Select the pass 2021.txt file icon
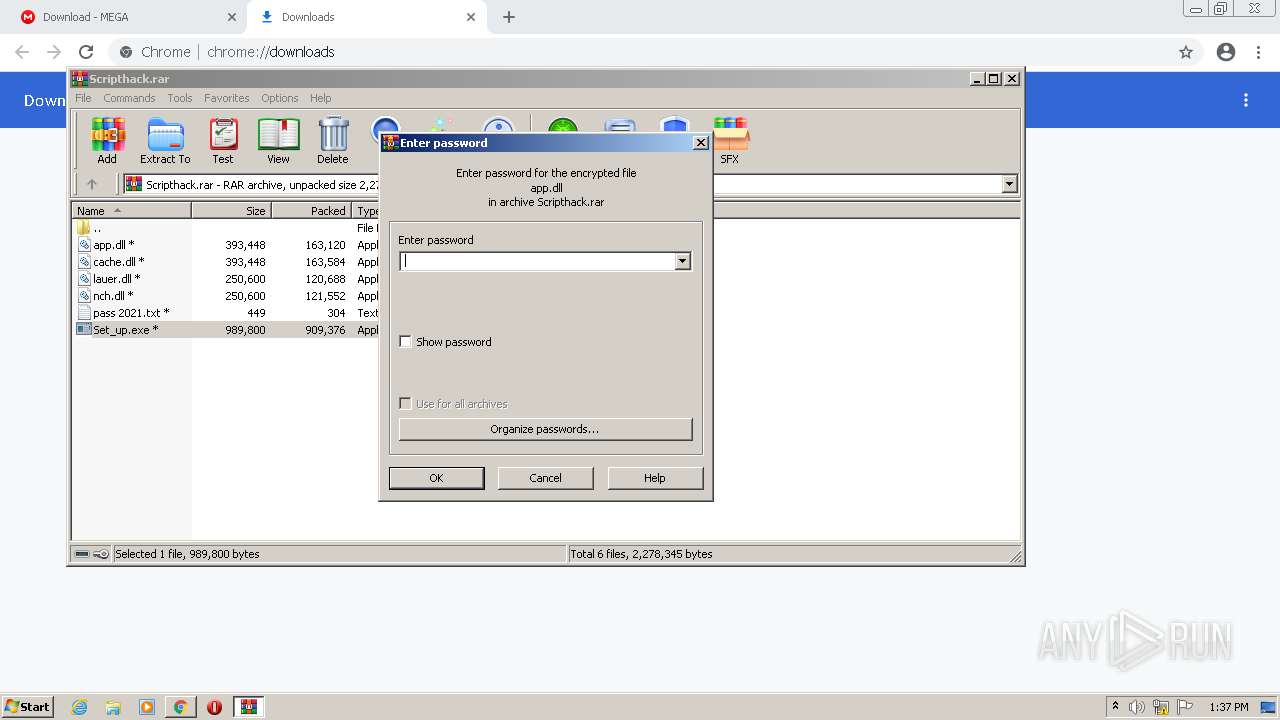This screenshot has width=1280, height=720. pos(84,313)
